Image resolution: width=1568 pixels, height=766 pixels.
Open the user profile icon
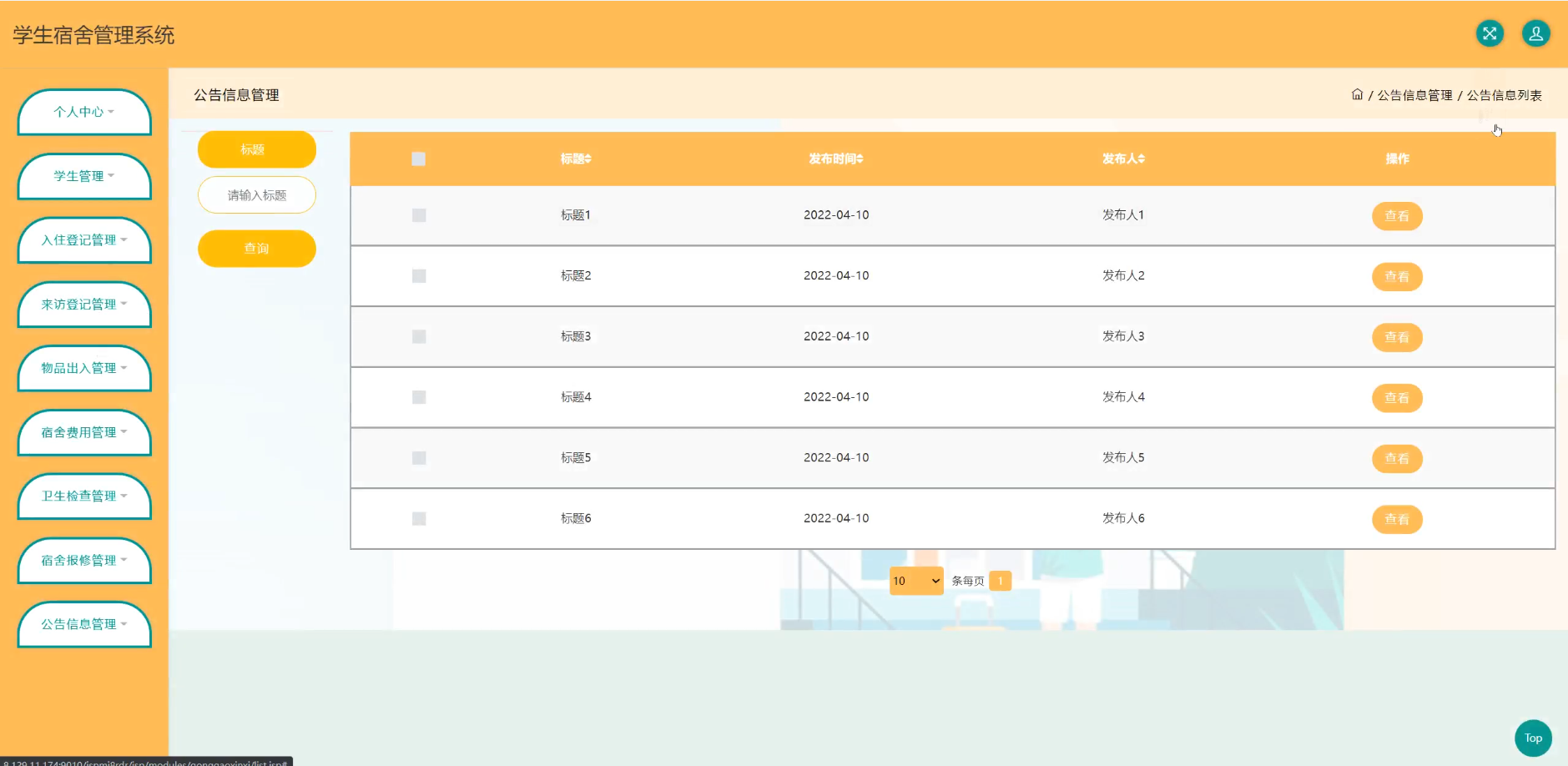(x=1535, y=33)
